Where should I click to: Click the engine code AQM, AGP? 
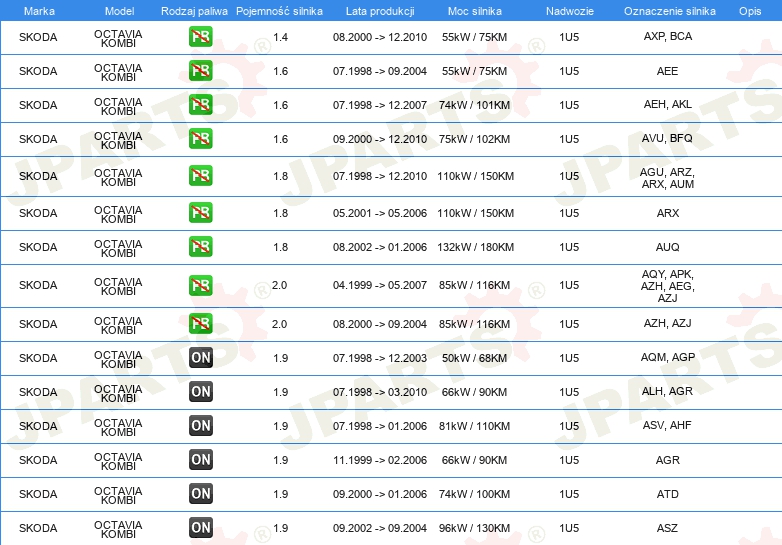pos(668,357)
